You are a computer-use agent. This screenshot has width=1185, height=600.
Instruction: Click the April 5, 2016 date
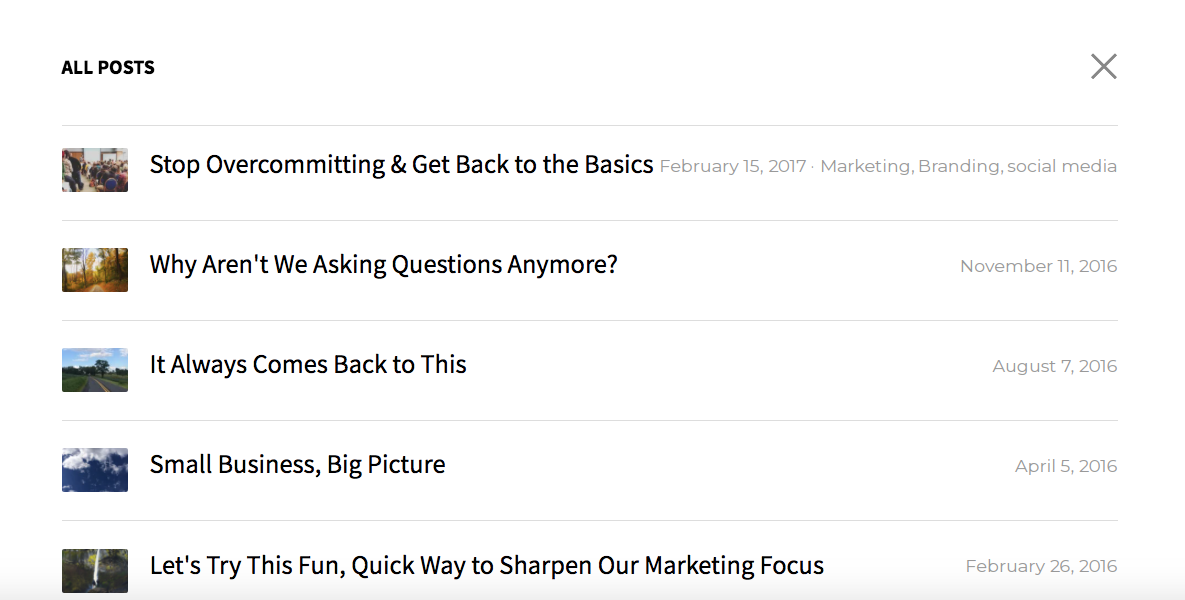pyautogui.click(x=1066, y=465)
